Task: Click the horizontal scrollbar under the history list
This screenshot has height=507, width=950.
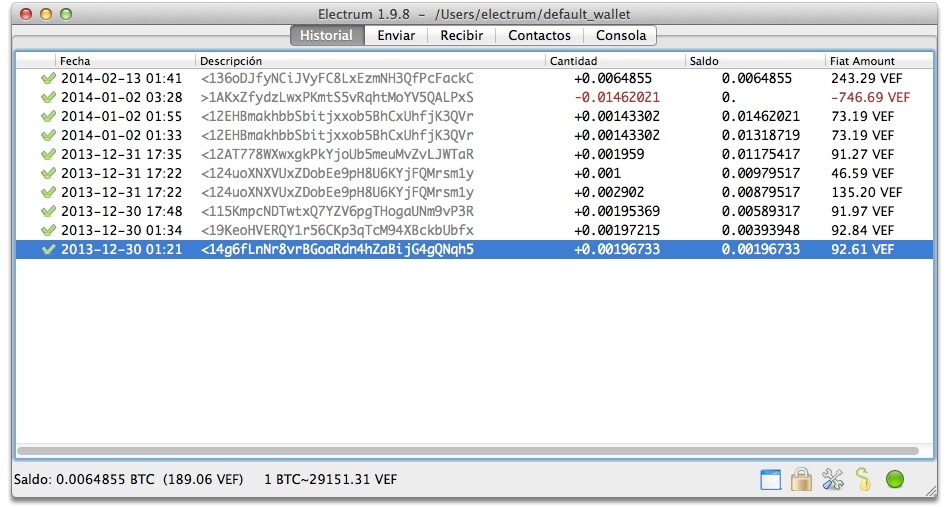Action: coord(468,451)
